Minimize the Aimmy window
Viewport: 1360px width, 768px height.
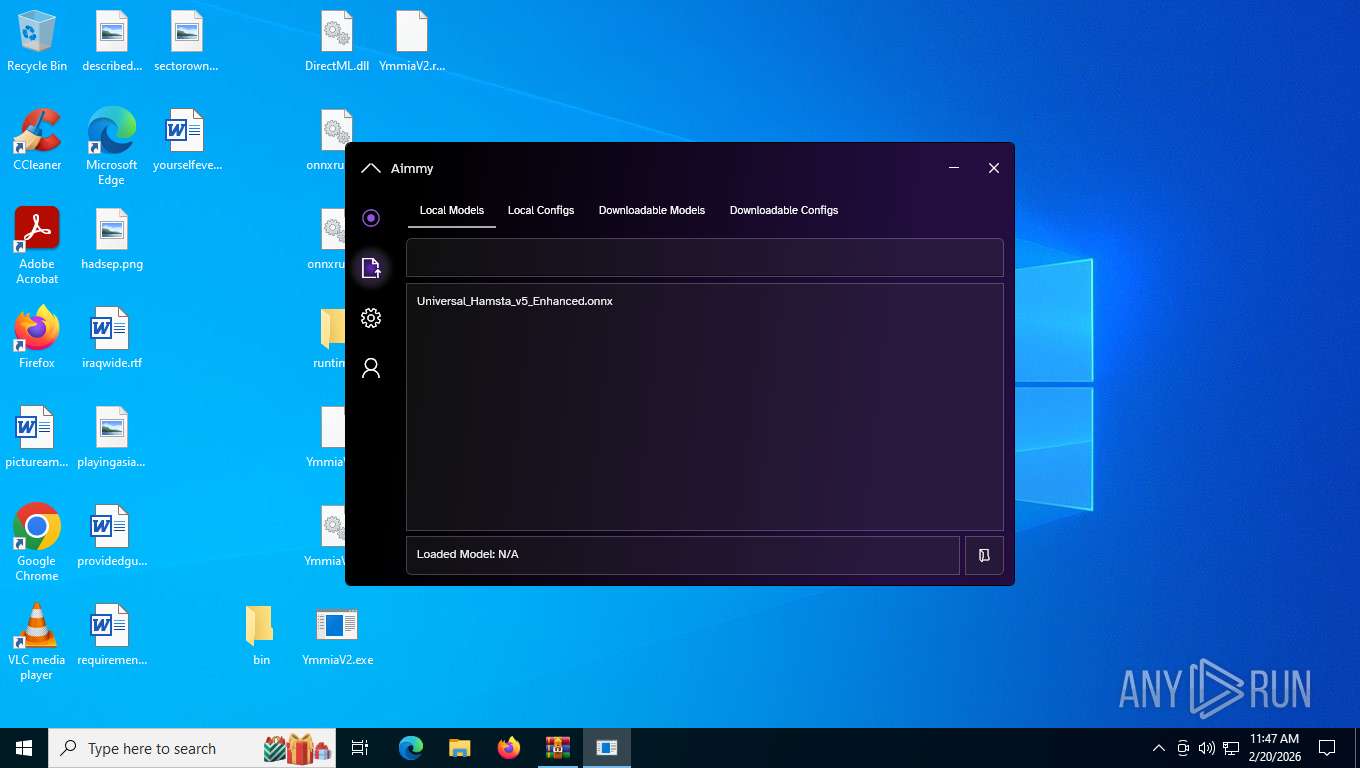coord(954,168)
